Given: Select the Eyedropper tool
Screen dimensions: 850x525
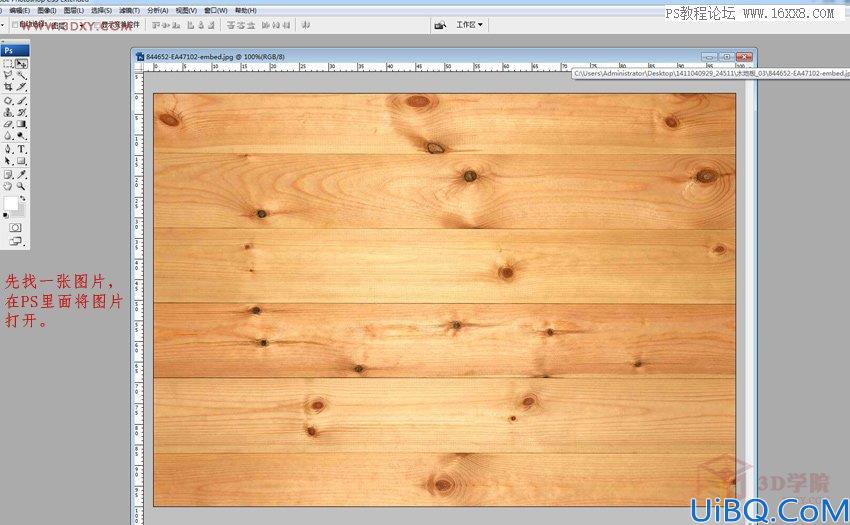Looking at the screenshot, I should [x=22, y=175].
